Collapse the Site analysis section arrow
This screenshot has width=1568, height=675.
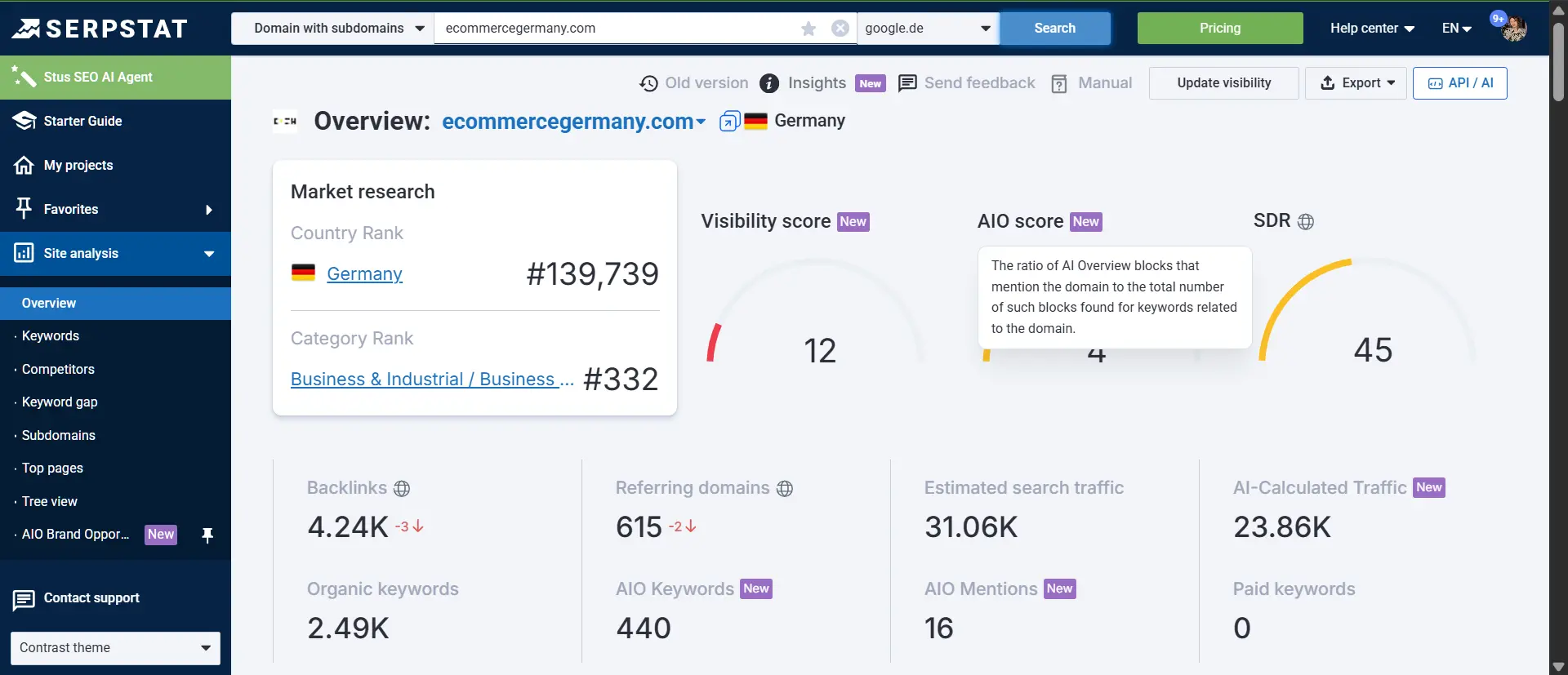point(209,254)
